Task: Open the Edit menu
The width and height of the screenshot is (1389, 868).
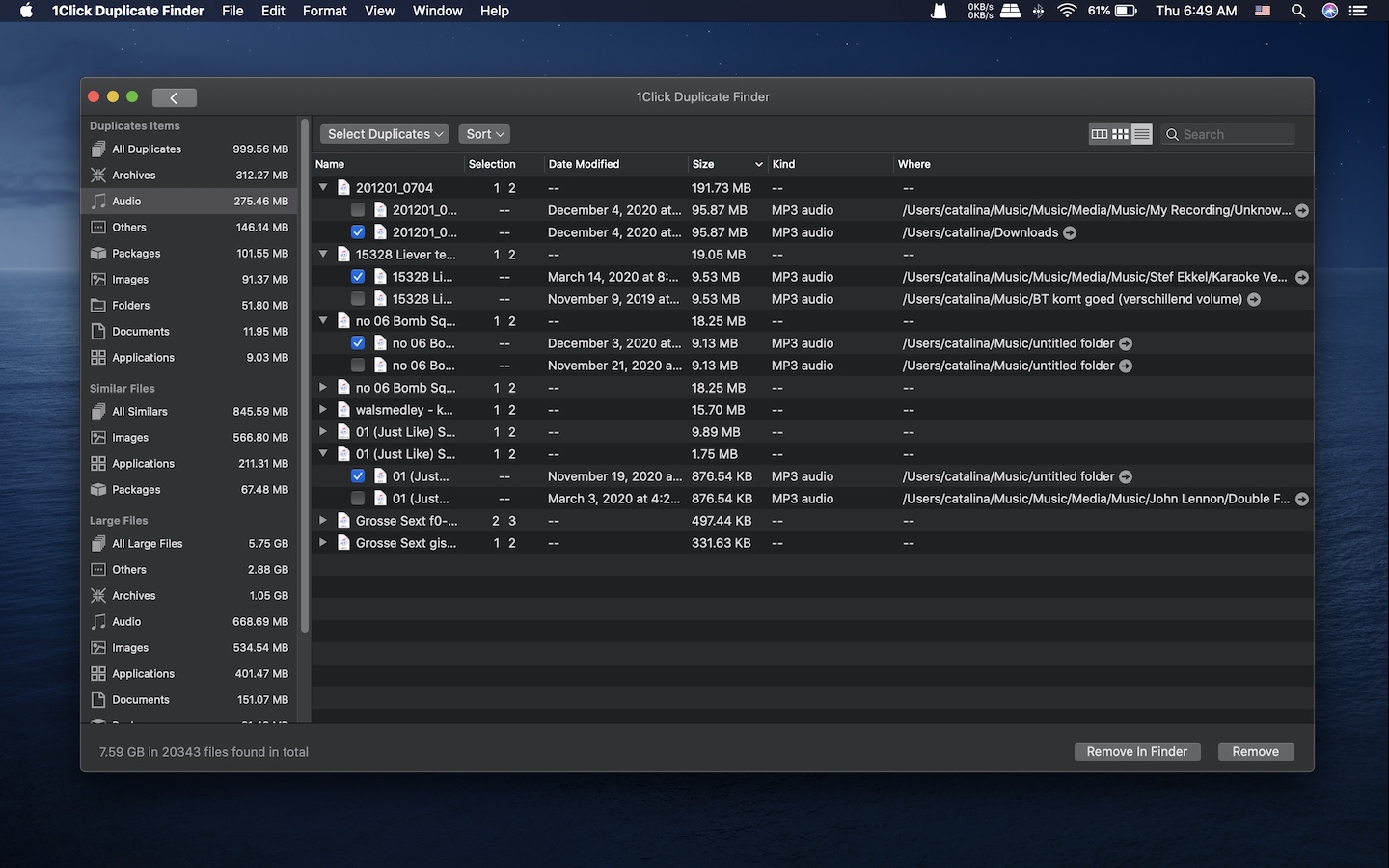Action: coord(273,11)
